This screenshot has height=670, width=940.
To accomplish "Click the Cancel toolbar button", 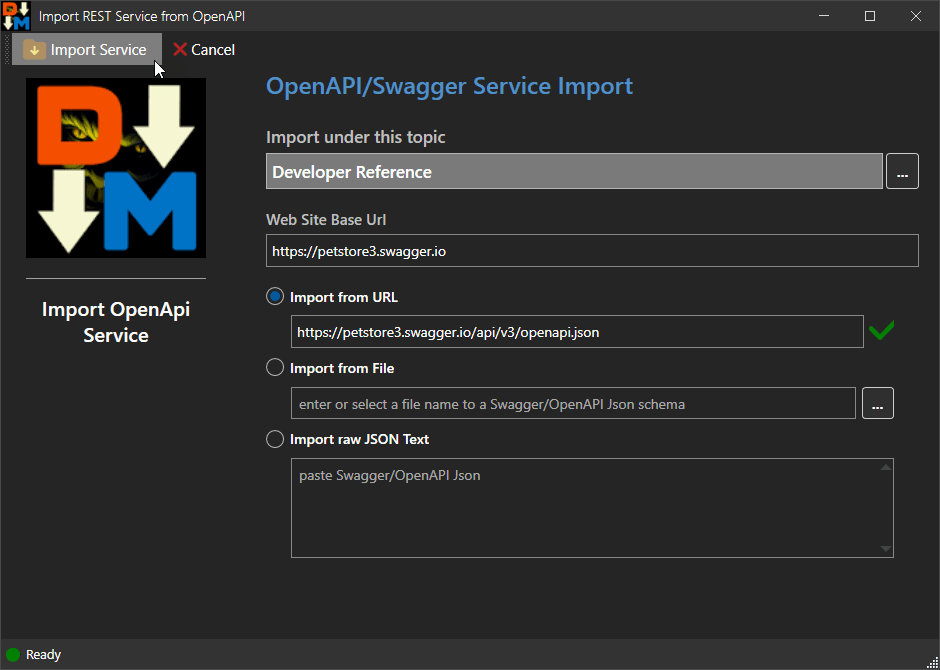I will 204,49.
